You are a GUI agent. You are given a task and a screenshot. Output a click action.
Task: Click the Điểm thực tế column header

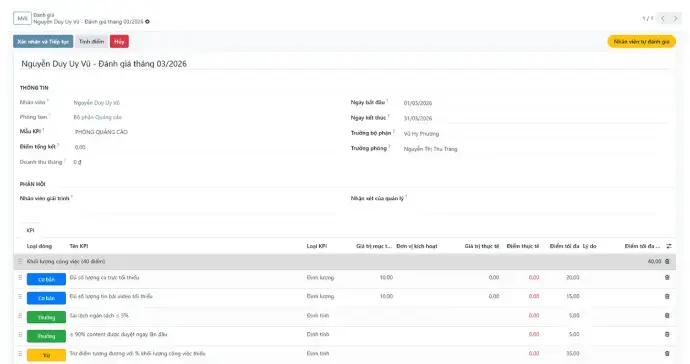(523, 246)
